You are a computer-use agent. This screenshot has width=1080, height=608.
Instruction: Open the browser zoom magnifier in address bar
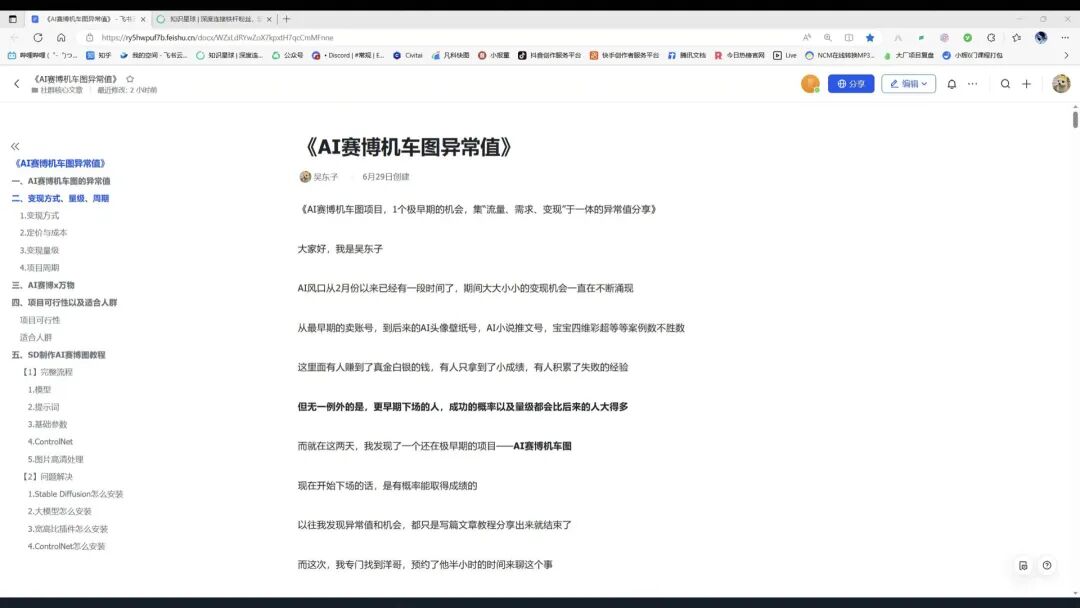tap(828, 38)
